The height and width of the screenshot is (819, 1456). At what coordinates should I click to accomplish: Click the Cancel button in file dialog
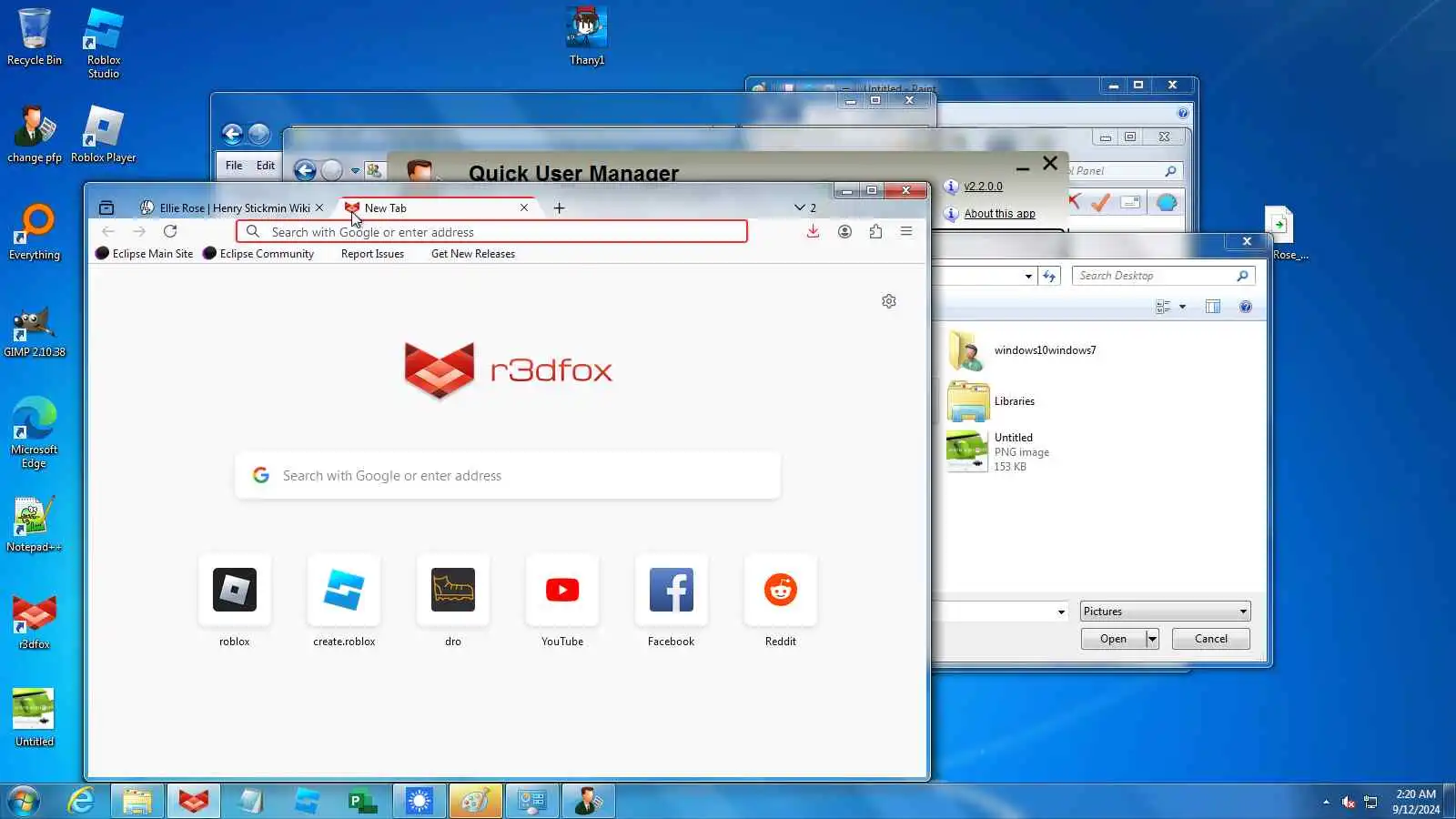click(1211, 639)
